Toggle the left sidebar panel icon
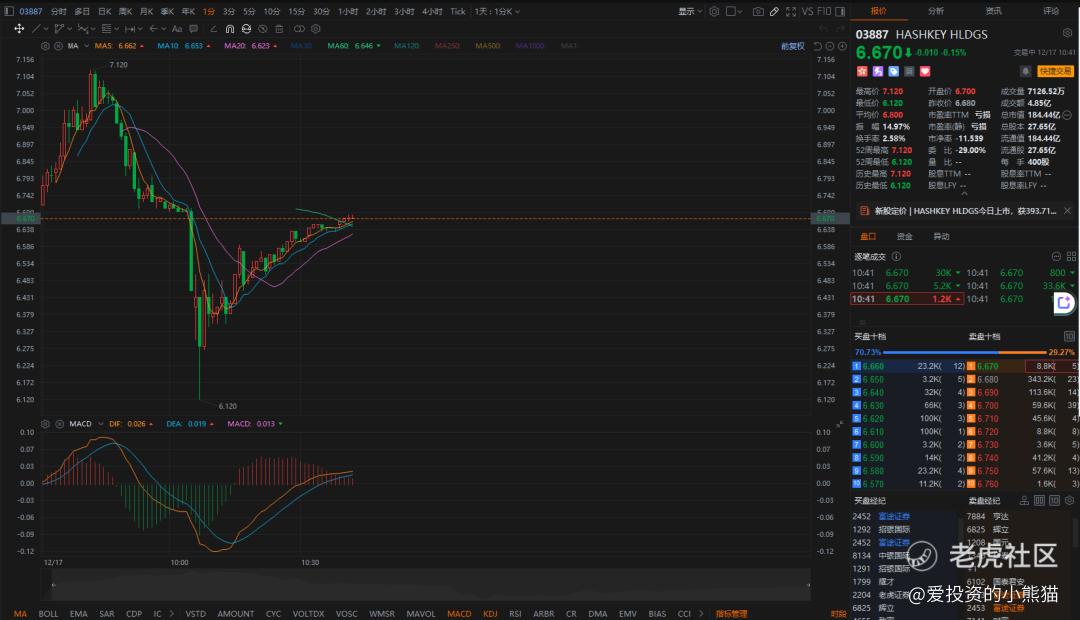This screenshot has height=620, width=1080. [9, 11]
